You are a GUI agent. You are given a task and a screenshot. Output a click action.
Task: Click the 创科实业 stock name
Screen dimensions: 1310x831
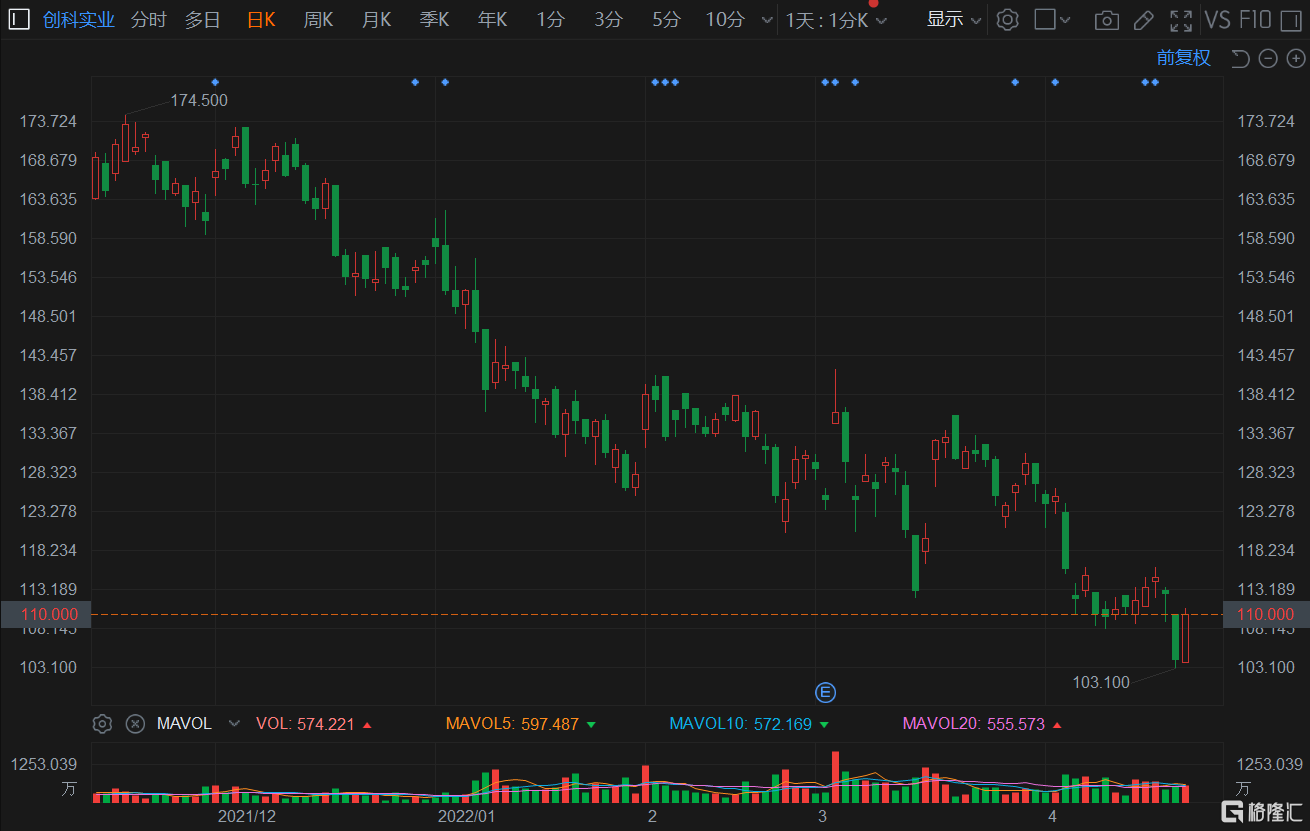click(x=79, y=19)
